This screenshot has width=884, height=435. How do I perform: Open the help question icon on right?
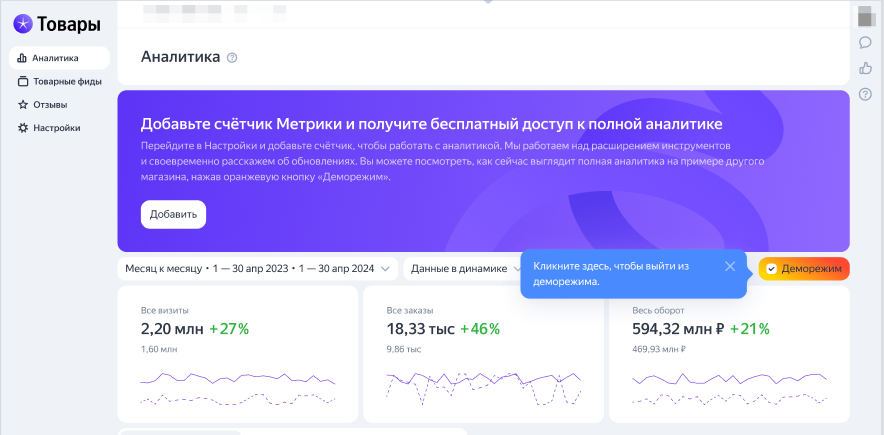(865, 94)
